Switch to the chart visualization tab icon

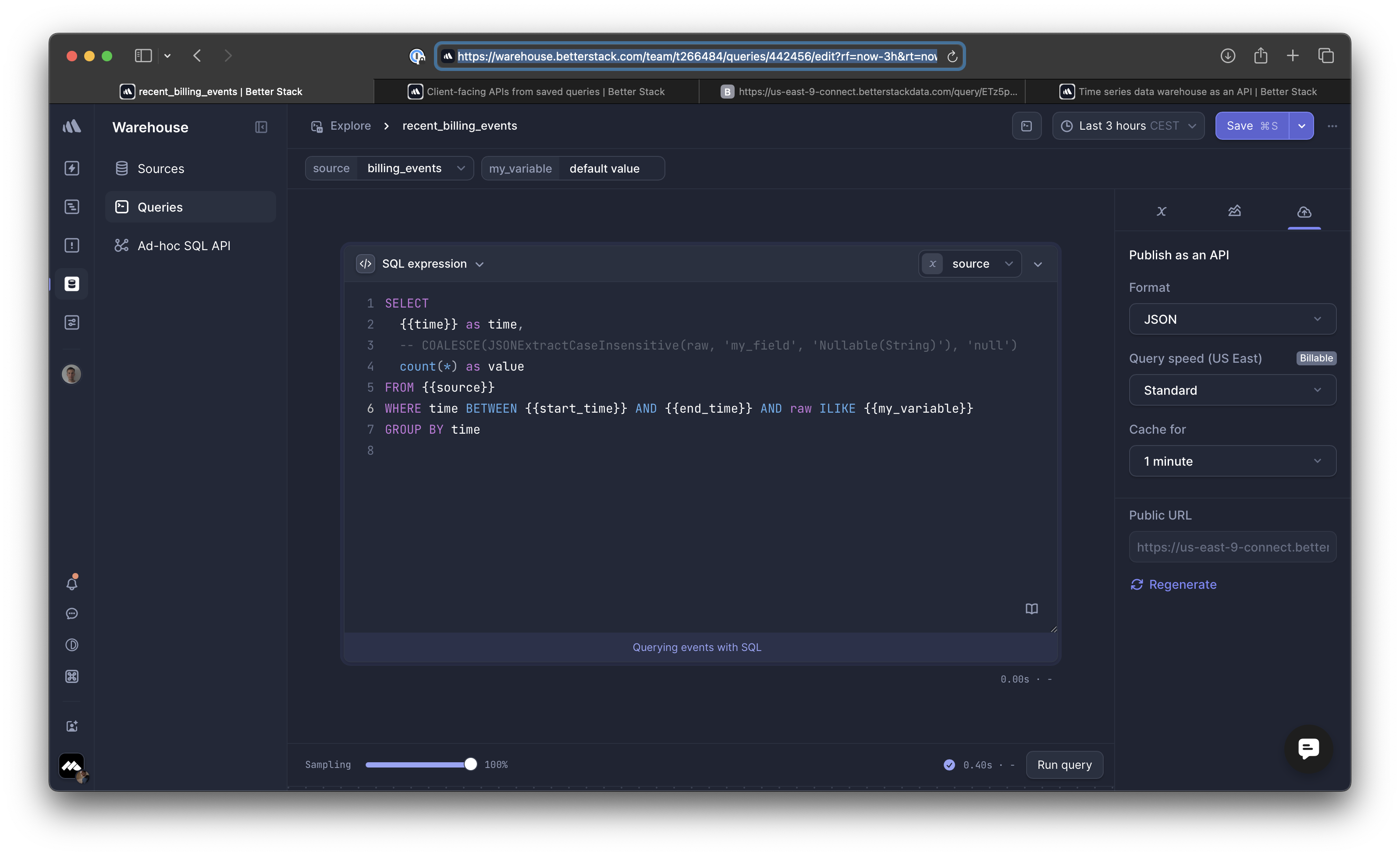pyautogui.click(x=1234, y=211)
